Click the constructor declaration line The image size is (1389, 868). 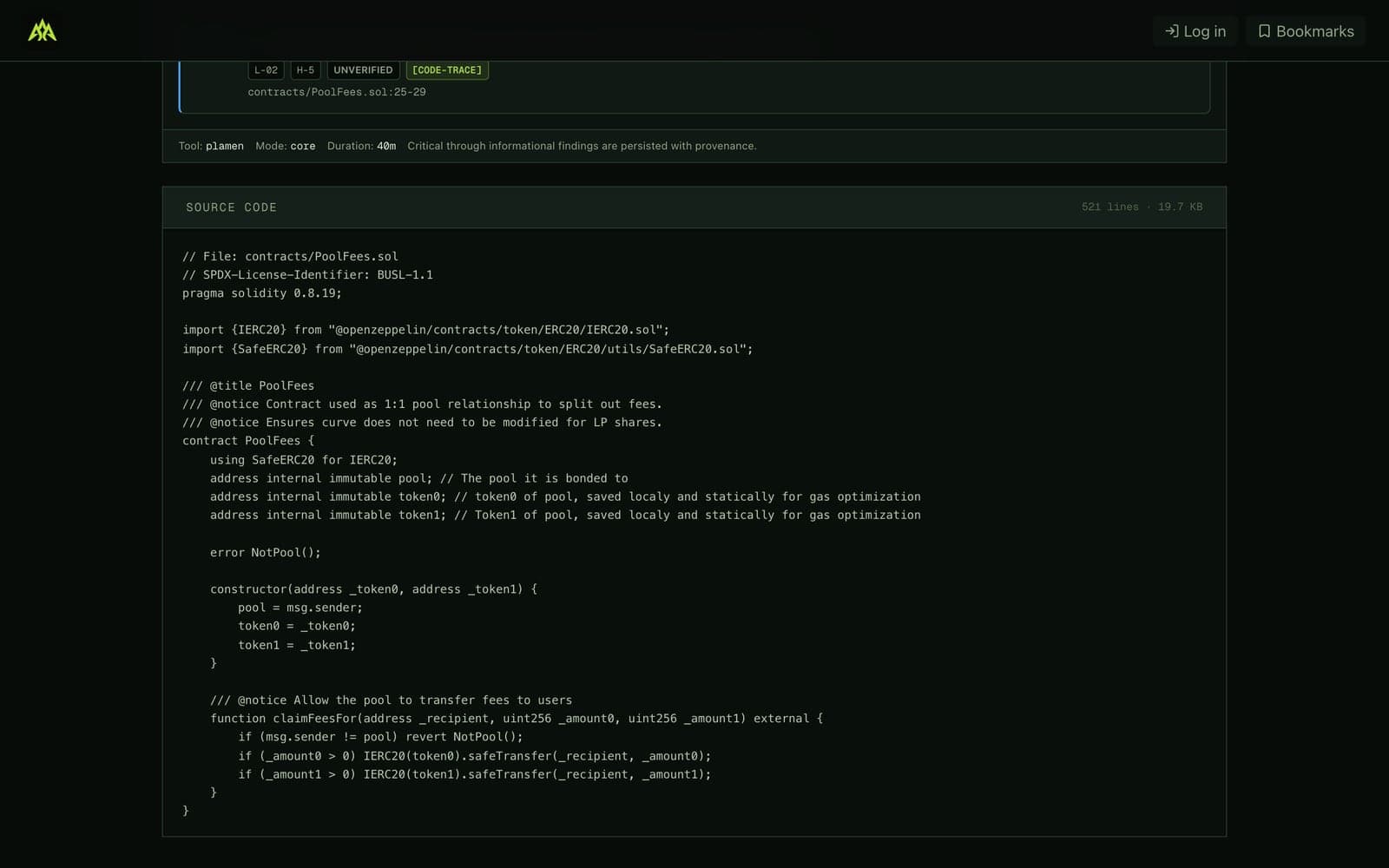click(373, 589)
